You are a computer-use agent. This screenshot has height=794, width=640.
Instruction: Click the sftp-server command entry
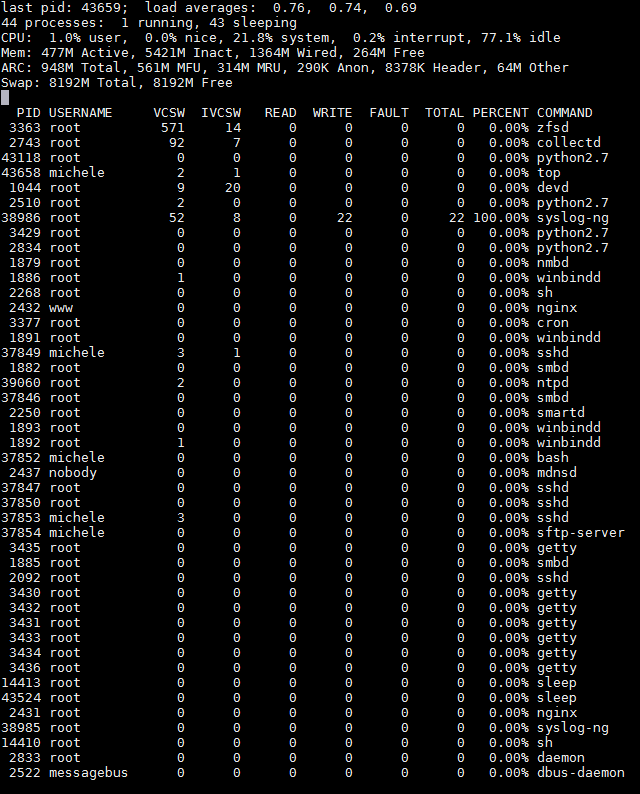tap(581, 533)
